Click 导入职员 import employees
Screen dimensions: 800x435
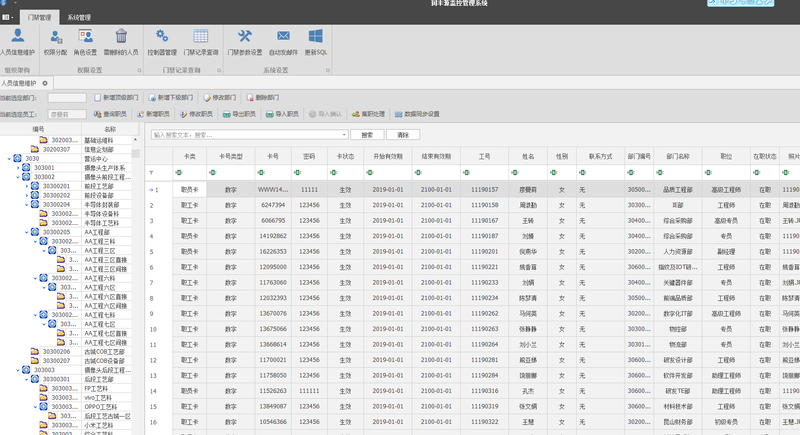pos(282,114)
